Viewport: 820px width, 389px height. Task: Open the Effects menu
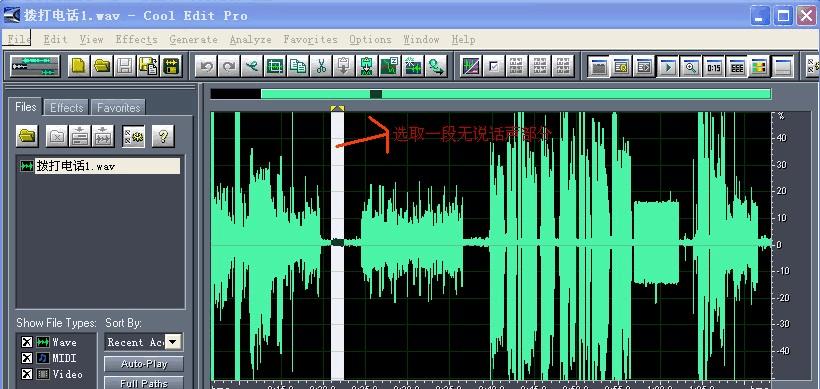[136, 39]
